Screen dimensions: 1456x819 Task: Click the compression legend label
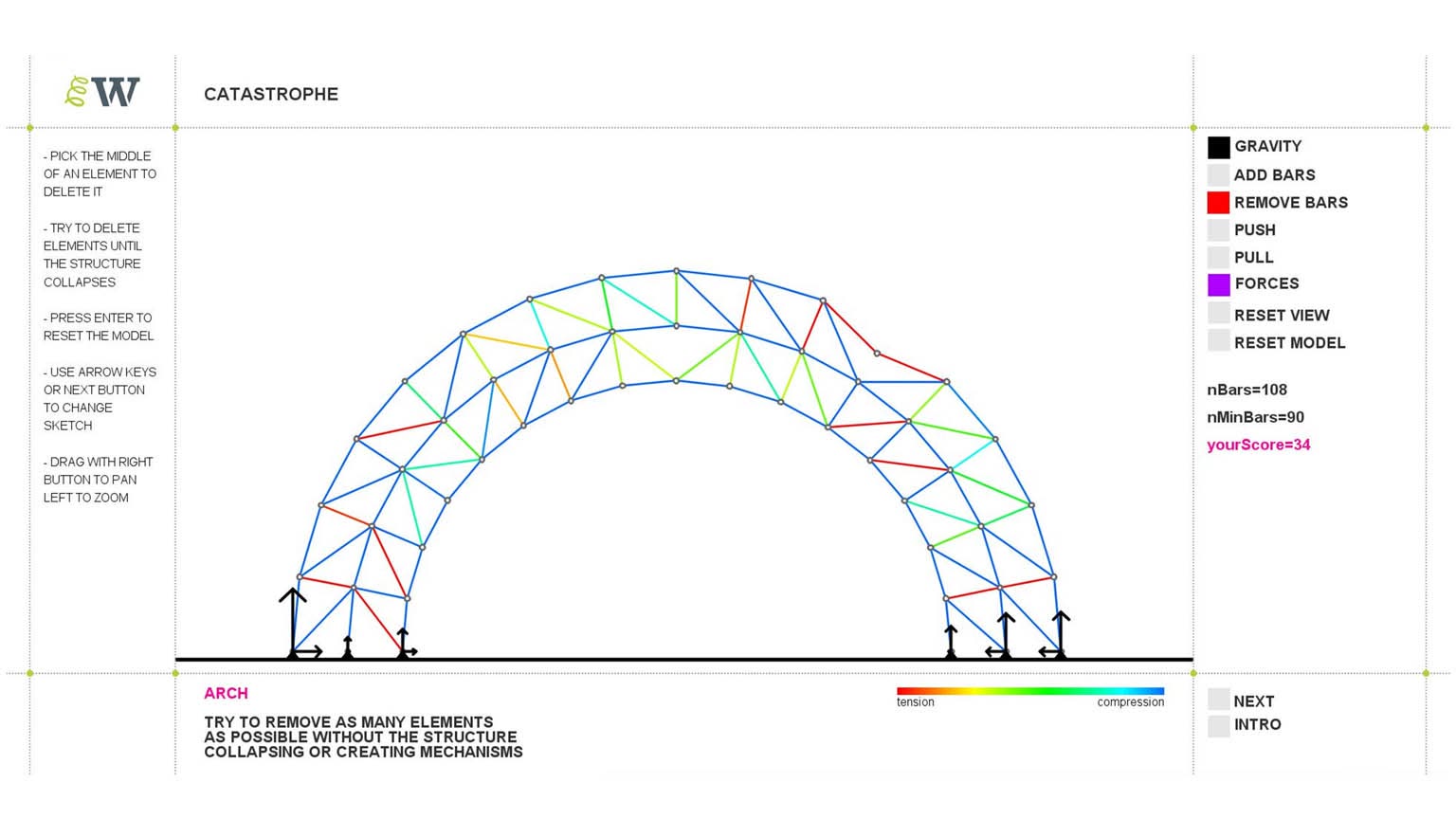coord(1130,702)
